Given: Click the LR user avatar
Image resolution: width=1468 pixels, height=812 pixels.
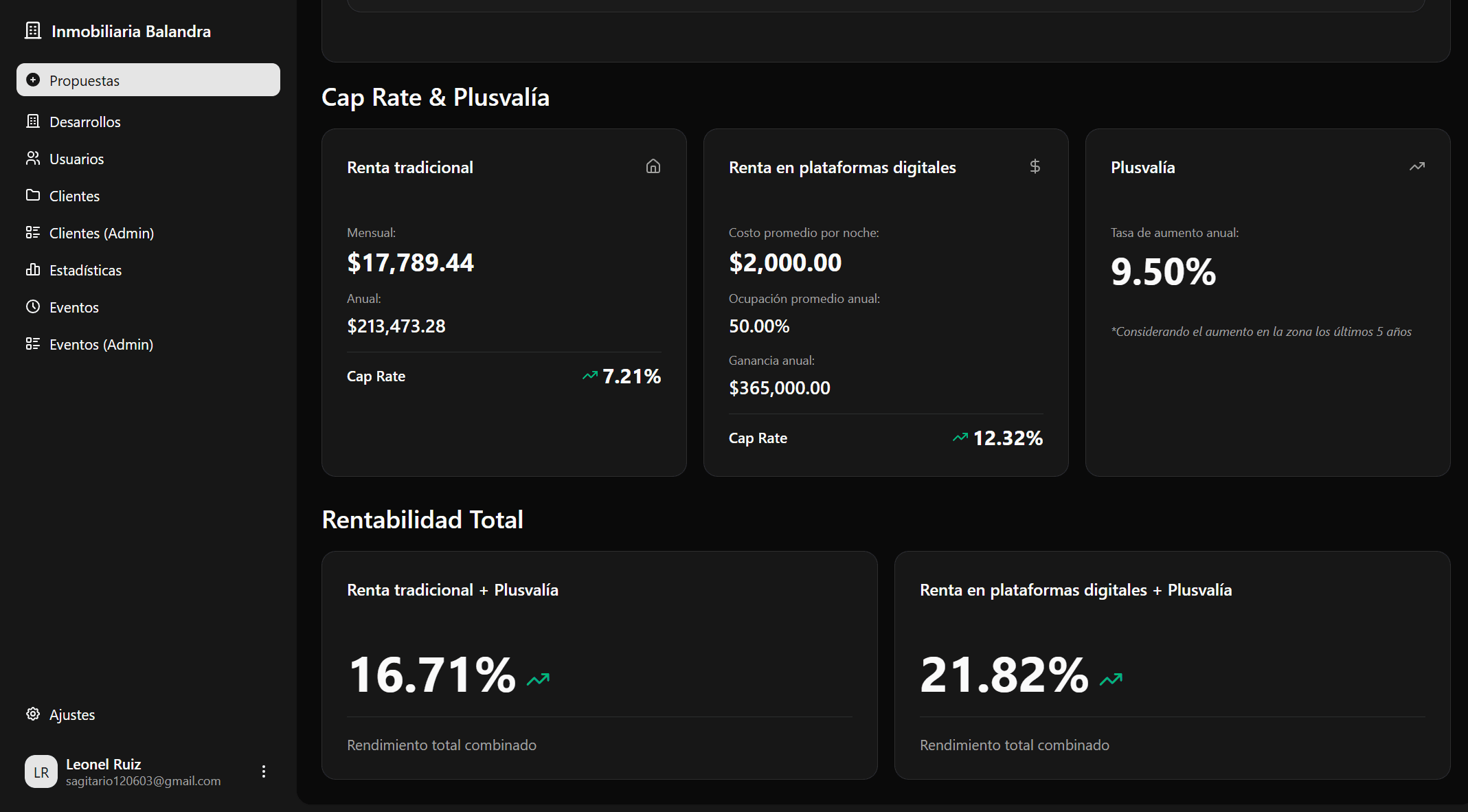Looking at the screenshot, I should (x=41, y=771).
